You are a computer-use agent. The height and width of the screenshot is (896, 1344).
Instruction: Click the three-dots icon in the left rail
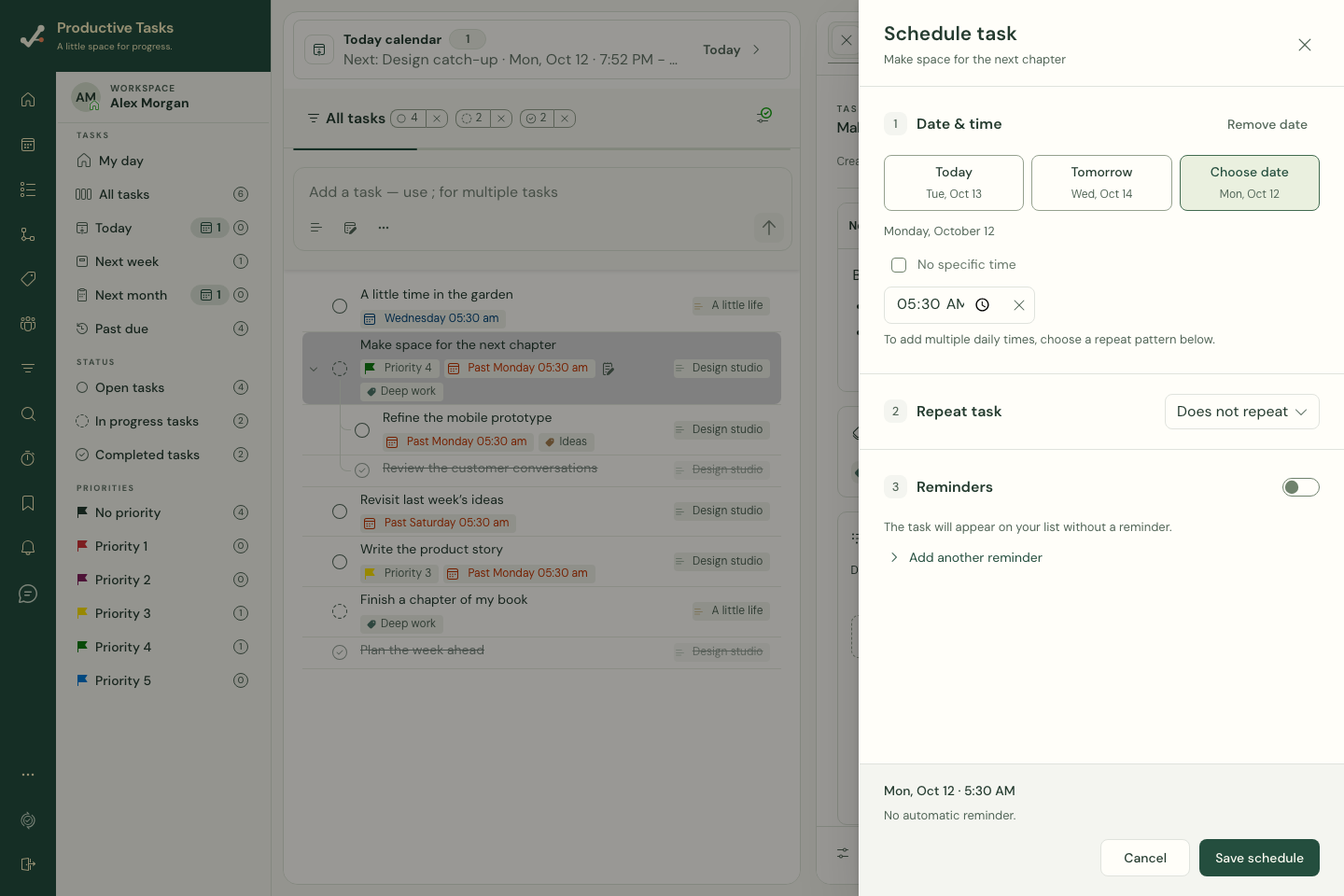pos(28,775)
